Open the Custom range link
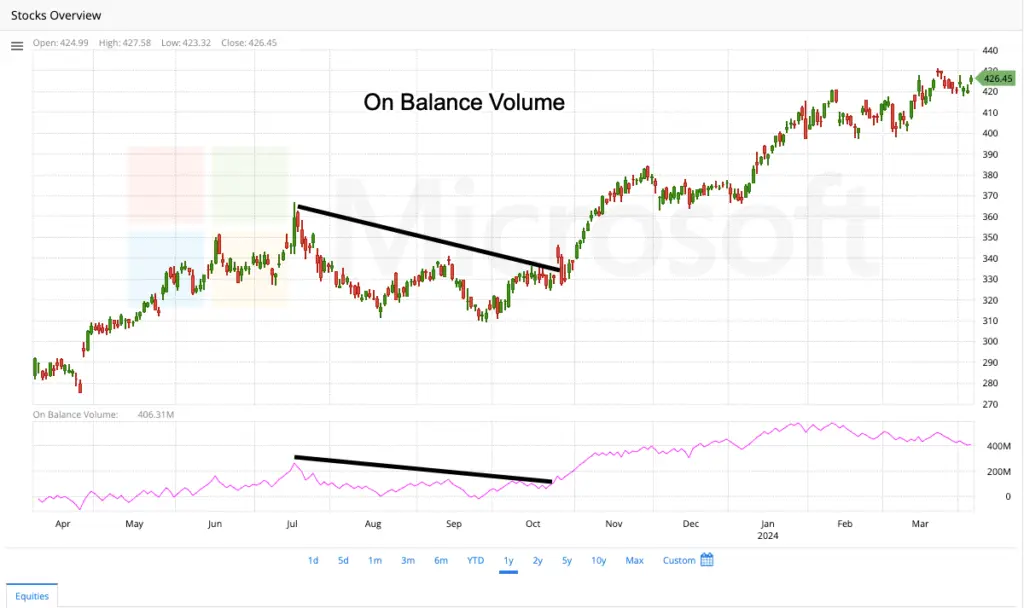Image resolution: width=1024 pixels, height=608 pixels. (x=679, y=560)
